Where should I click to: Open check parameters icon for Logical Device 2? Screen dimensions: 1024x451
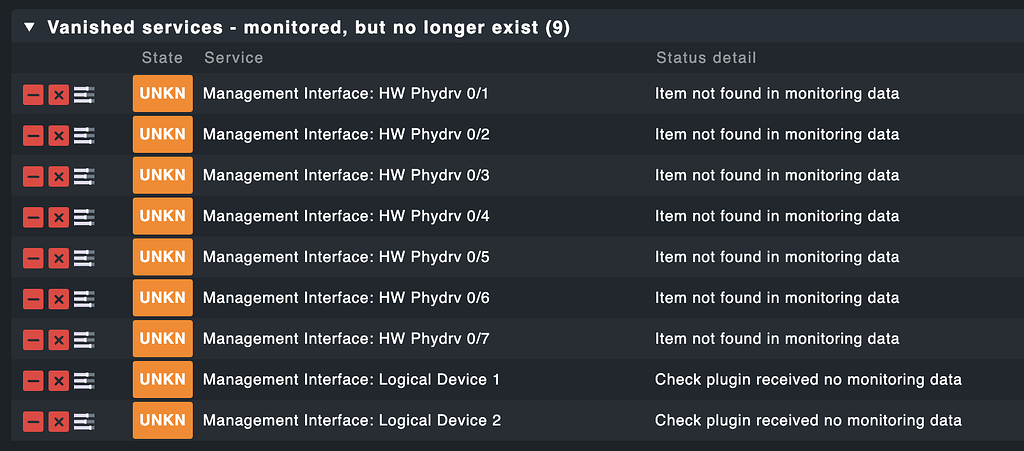(x=85, y=422)
